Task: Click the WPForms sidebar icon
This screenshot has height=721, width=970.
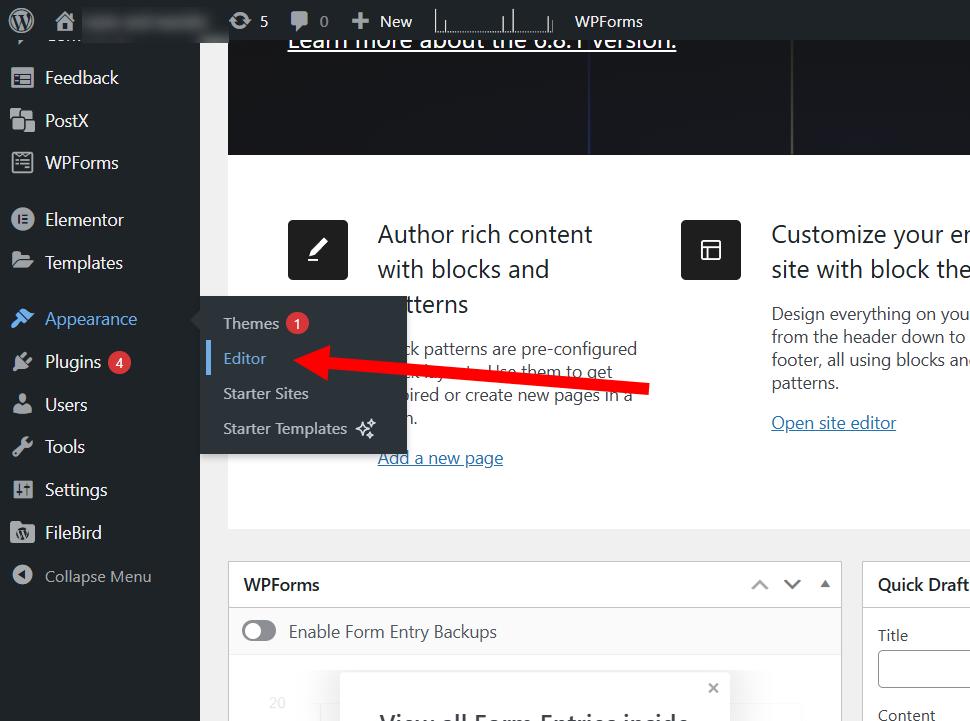Action: coord(23,163)
